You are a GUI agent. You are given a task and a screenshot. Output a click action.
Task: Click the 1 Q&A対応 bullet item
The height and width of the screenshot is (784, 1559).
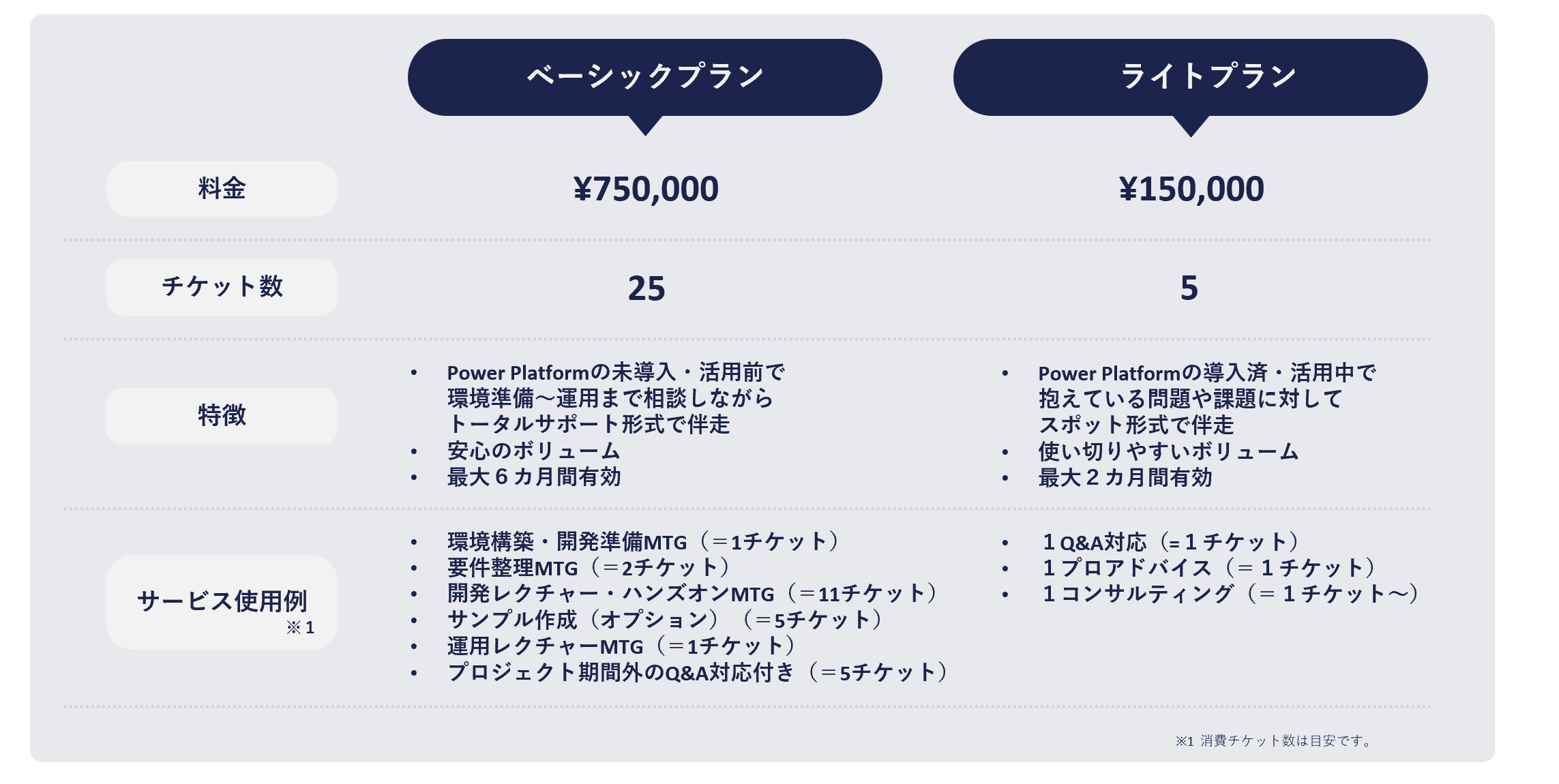tap(1170, 543)
